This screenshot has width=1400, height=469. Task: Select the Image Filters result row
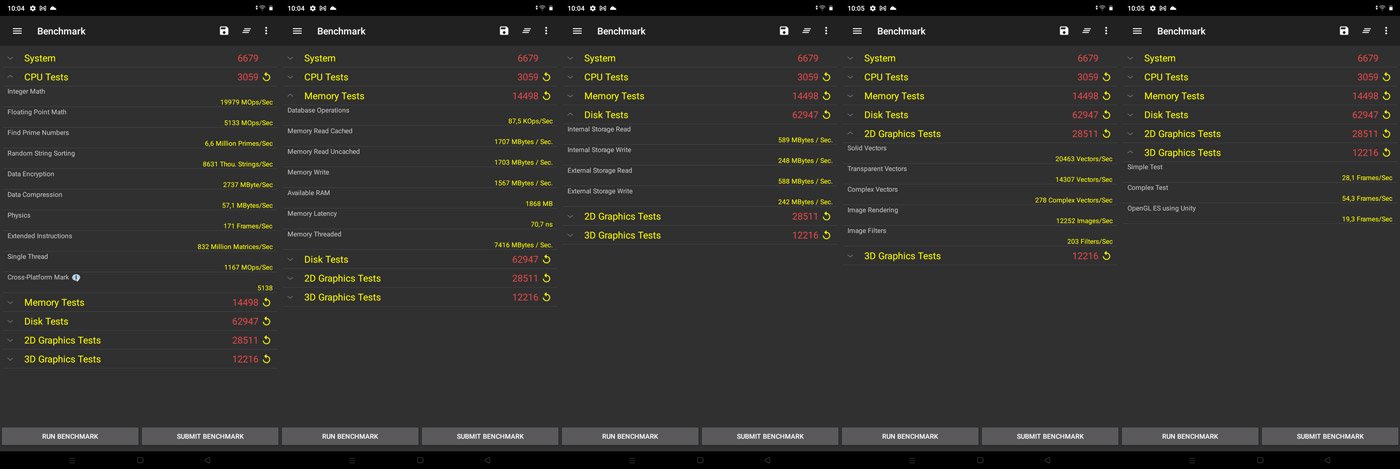pos(980,236)
